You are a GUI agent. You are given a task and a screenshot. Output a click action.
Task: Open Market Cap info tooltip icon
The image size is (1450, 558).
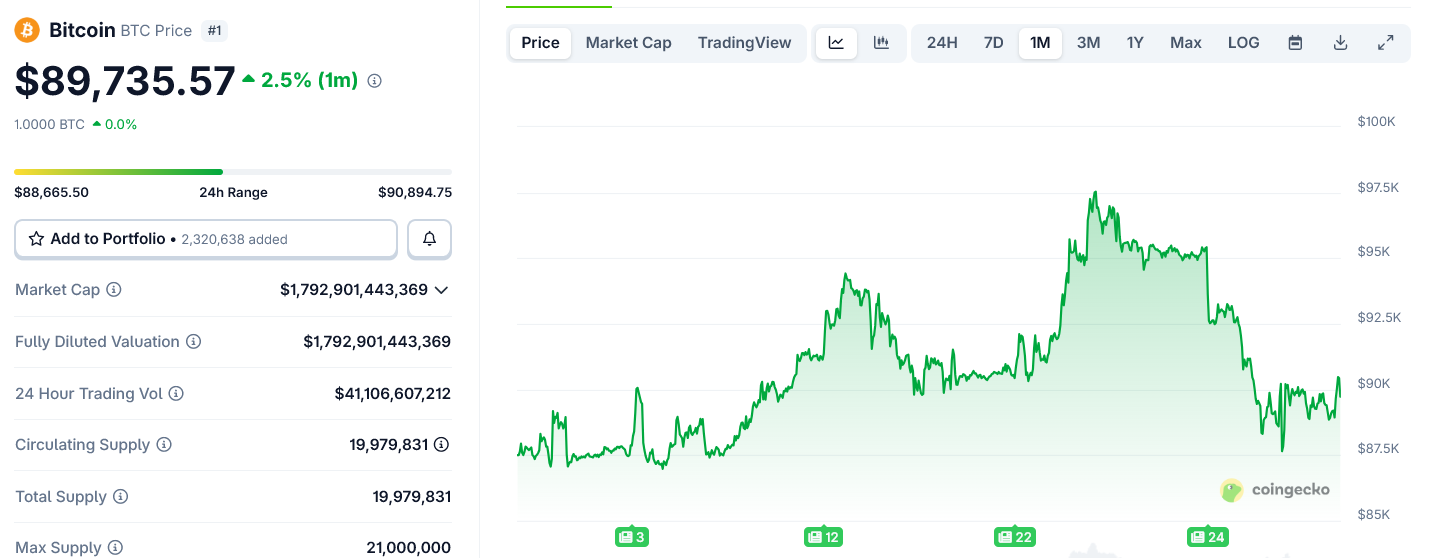[114, 290]
